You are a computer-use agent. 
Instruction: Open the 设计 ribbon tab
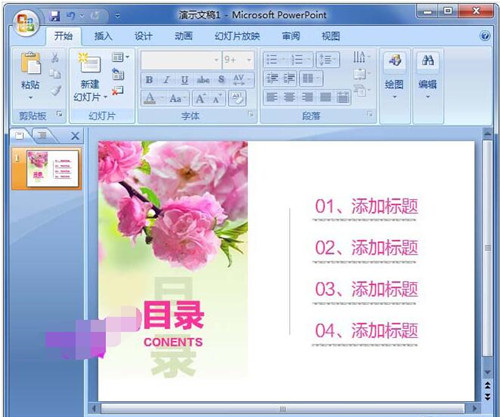(x=143, y=36)
